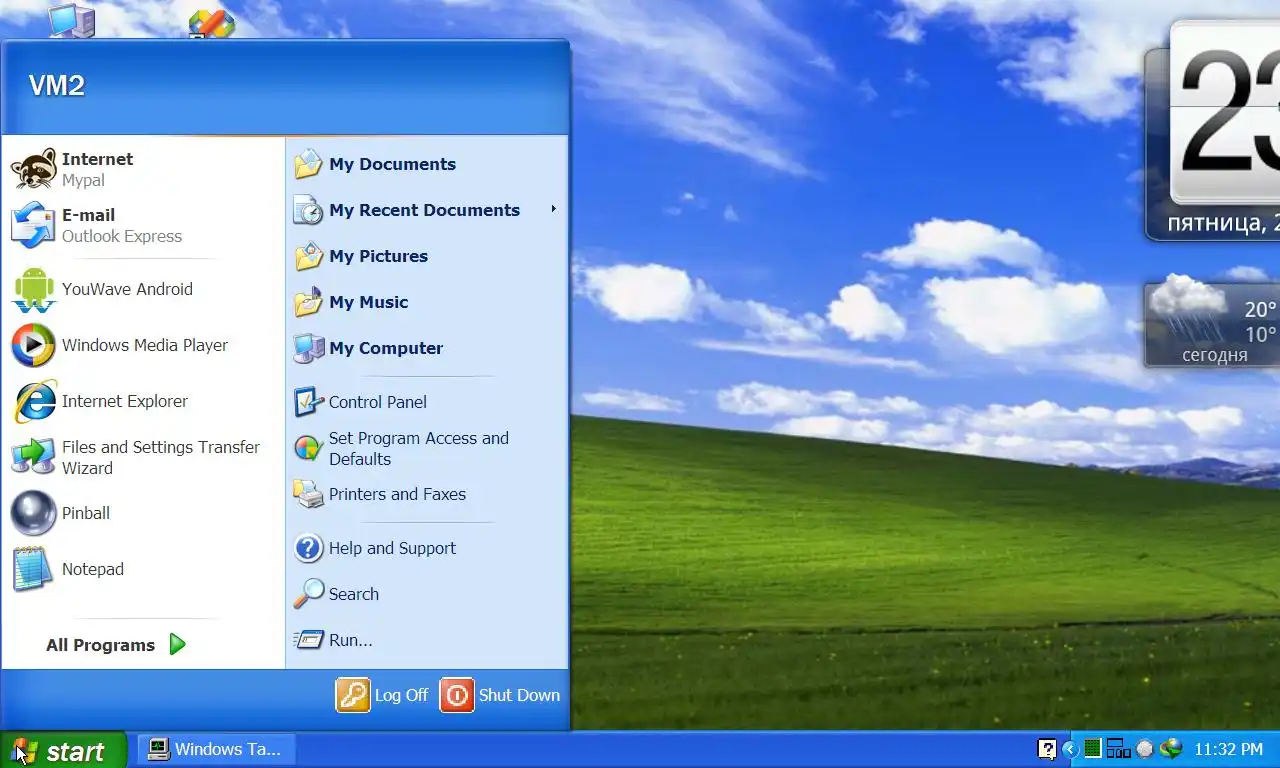Click weather widget cloud icon
This screenshot has width=1280, height=768.
coord(1187,307)
